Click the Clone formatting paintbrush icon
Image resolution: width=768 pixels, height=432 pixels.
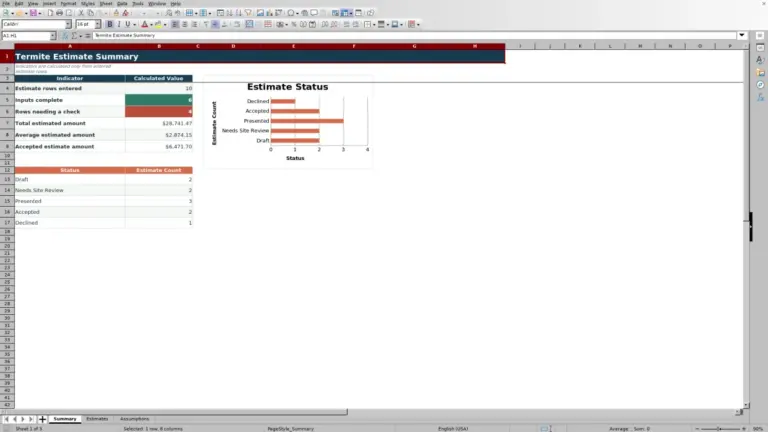point(116,13)
